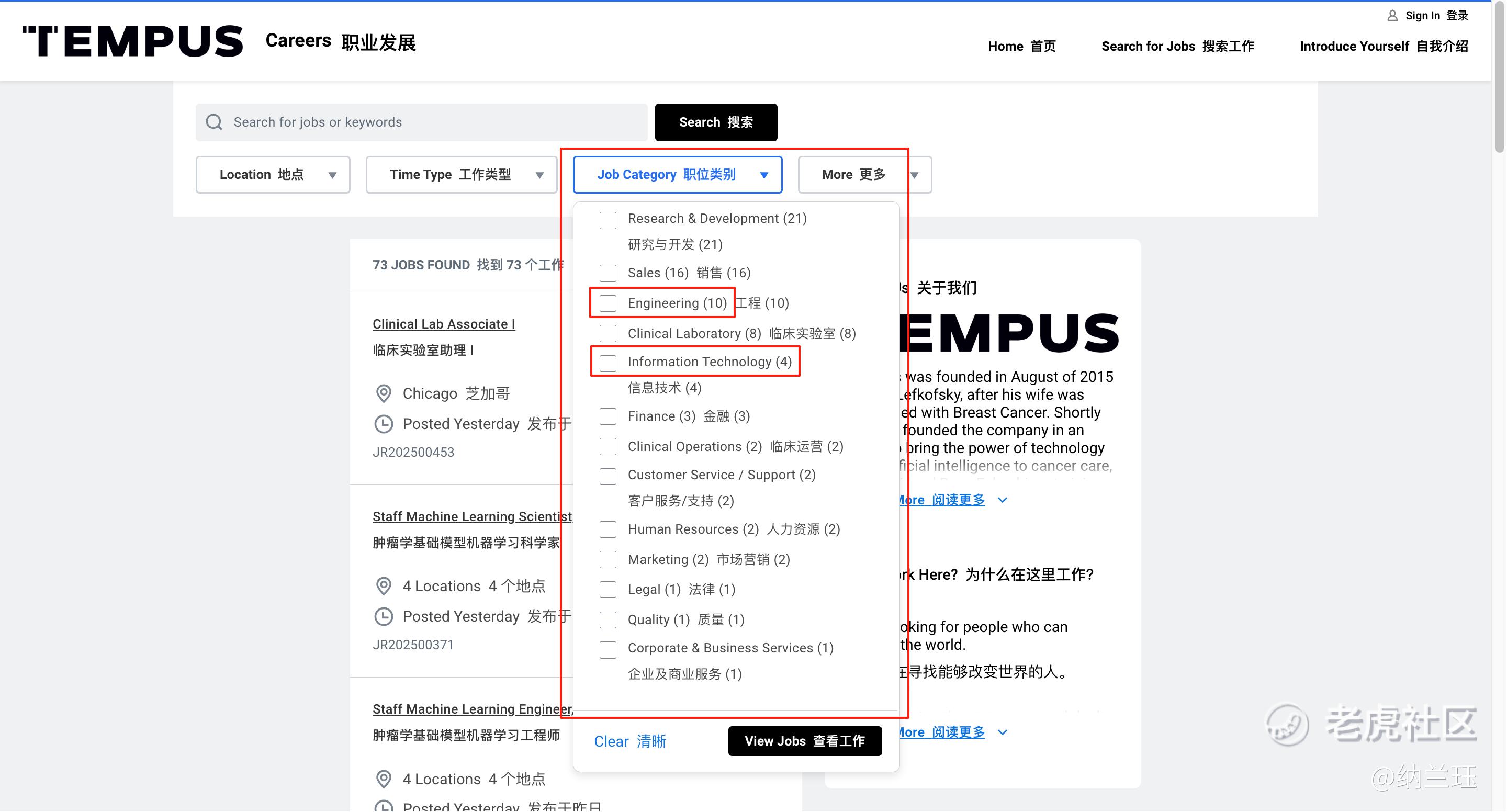
Task: Click the location pin beside first 4 Locations
Action: (x=383, y=586)
